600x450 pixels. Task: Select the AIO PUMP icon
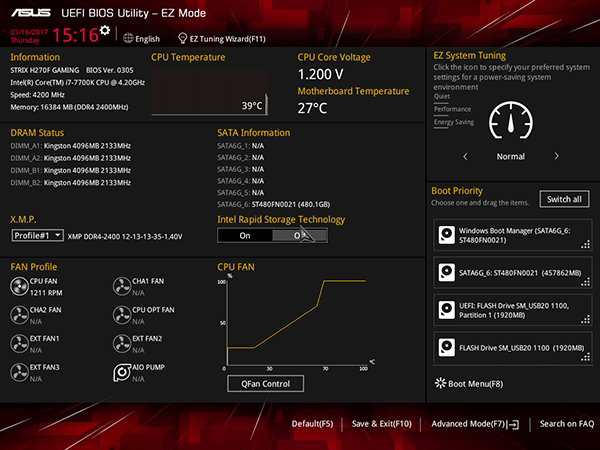click(122, 373)
